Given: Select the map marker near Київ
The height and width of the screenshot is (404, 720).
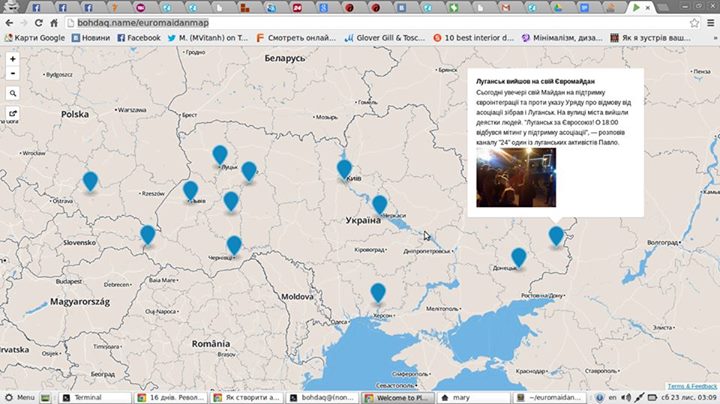Looking at the screenshot, I should [x=344, y=167].
